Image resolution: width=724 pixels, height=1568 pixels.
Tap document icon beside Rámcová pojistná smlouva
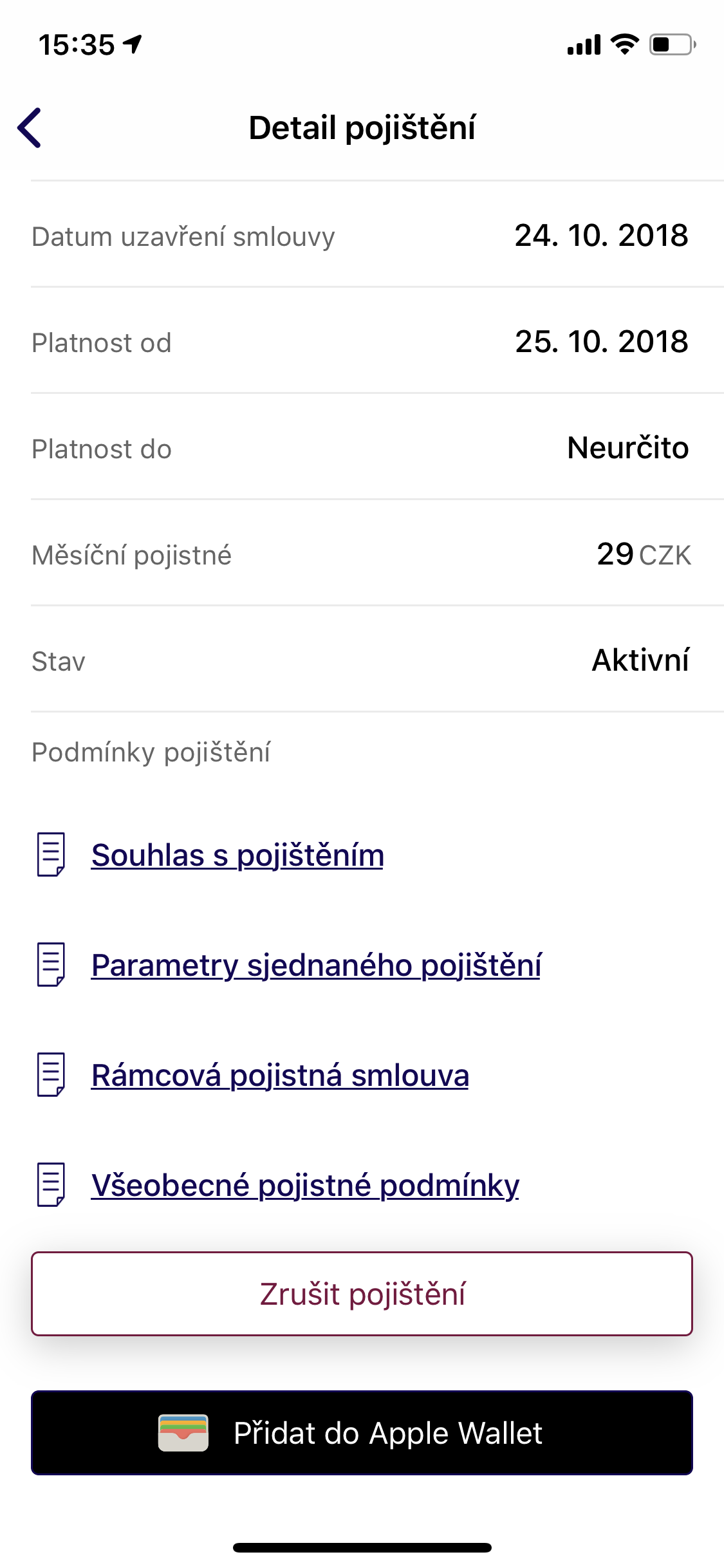coord(51,1075)
